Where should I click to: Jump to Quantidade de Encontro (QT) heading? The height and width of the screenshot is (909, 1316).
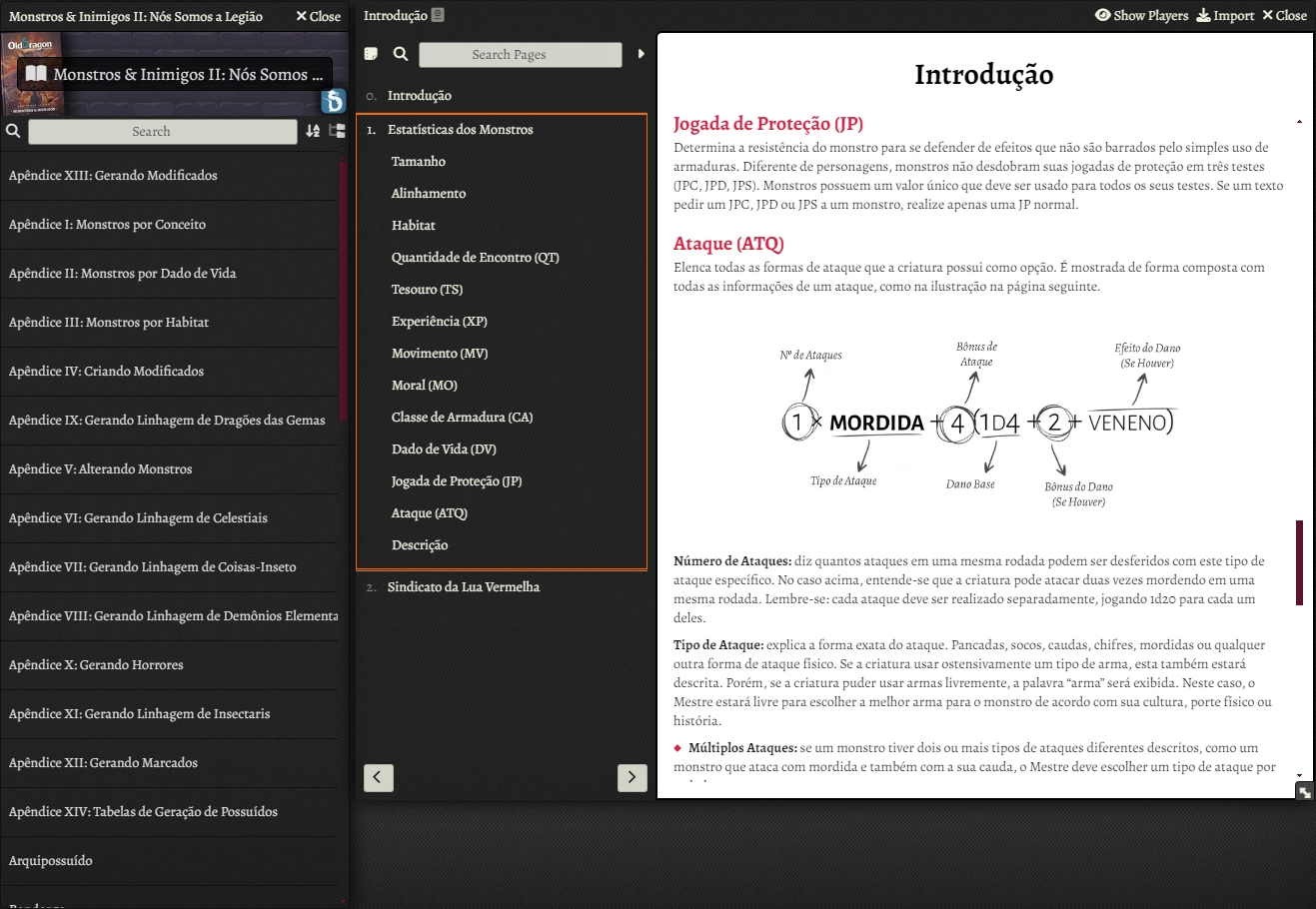(x=476, y=258)
